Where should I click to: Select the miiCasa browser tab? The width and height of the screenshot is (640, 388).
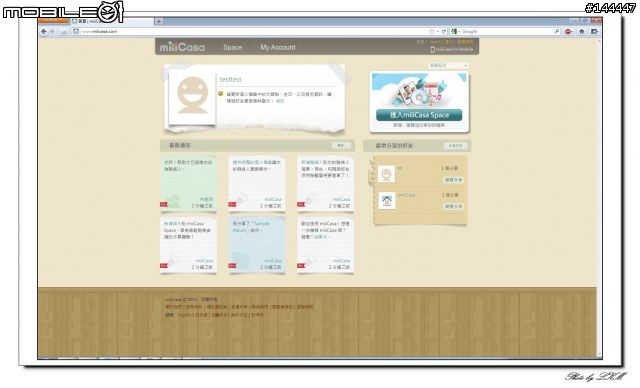(112, 21)
